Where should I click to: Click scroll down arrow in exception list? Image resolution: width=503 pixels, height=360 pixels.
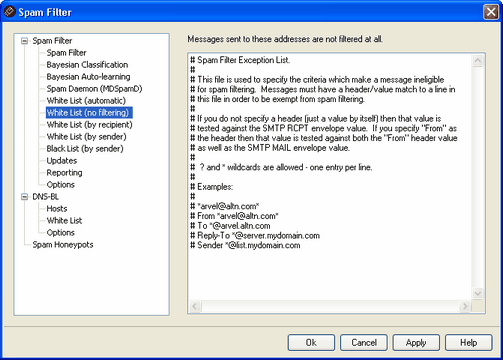[478, 294]
